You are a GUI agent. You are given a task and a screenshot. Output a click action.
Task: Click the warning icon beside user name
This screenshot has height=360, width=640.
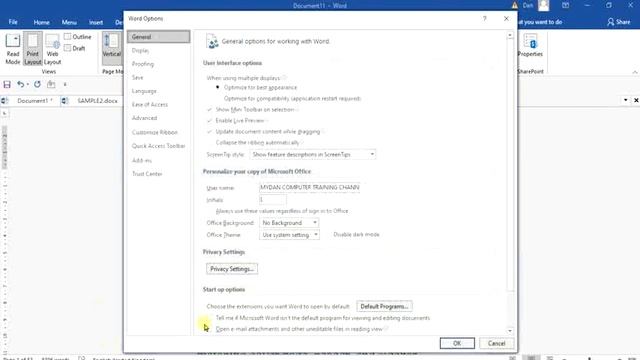point(515,6)
